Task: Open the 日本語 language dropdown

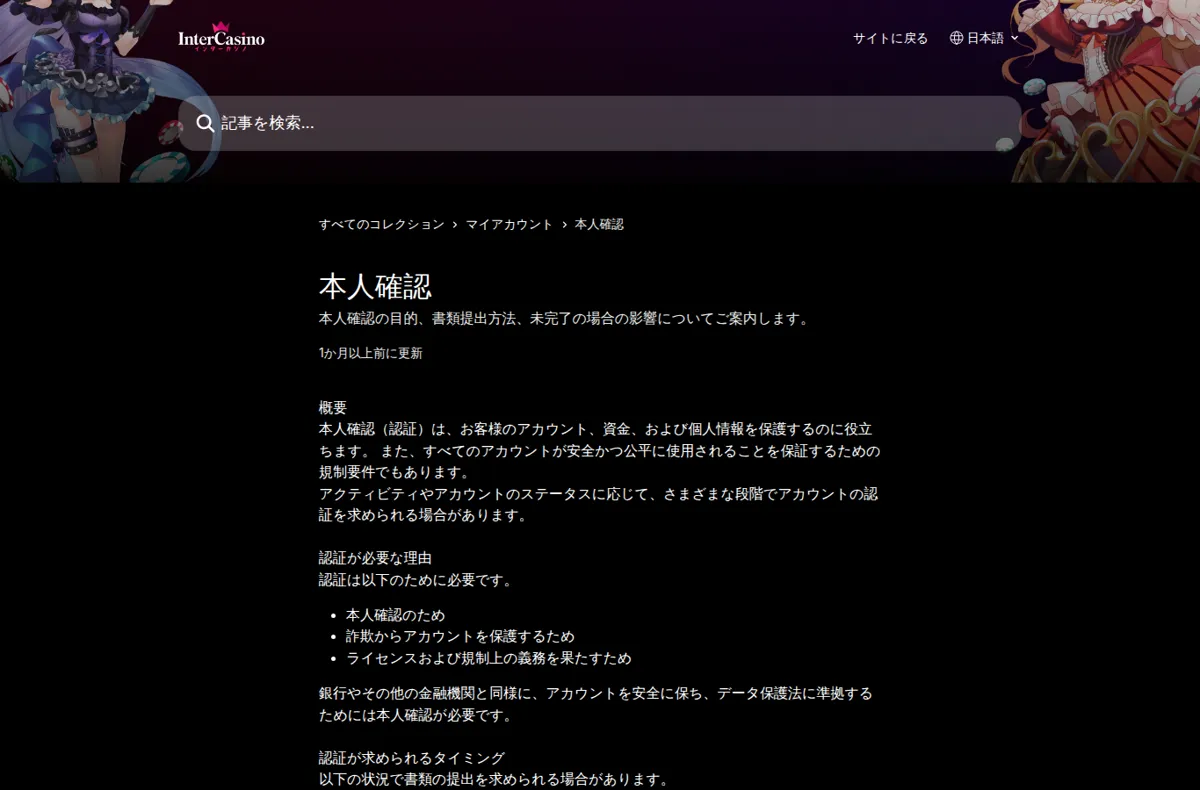Action: tap(984, 38)
